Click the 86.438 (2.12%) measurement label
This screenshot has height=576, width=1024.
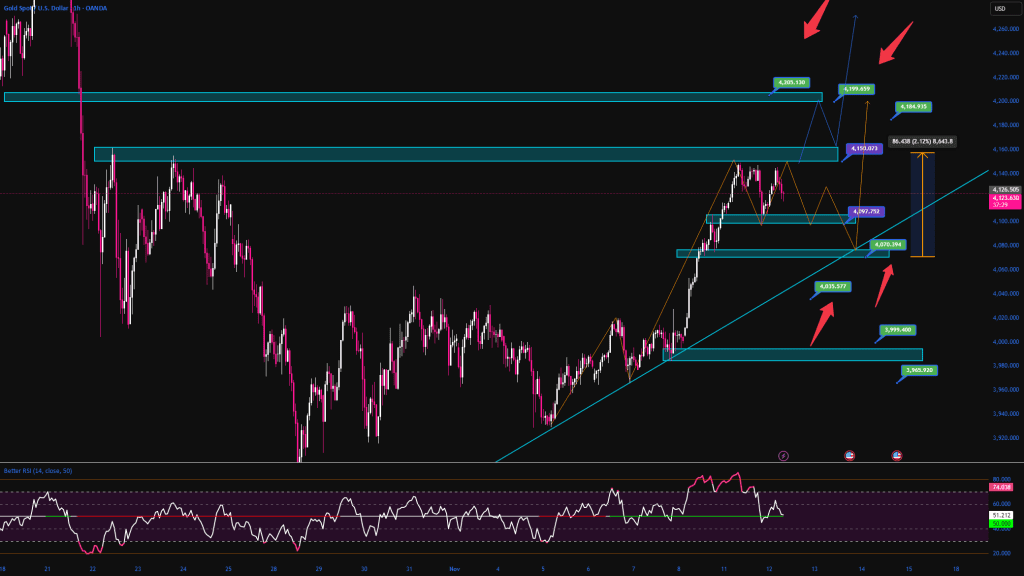pyautogui.click(x=922, y=141)
